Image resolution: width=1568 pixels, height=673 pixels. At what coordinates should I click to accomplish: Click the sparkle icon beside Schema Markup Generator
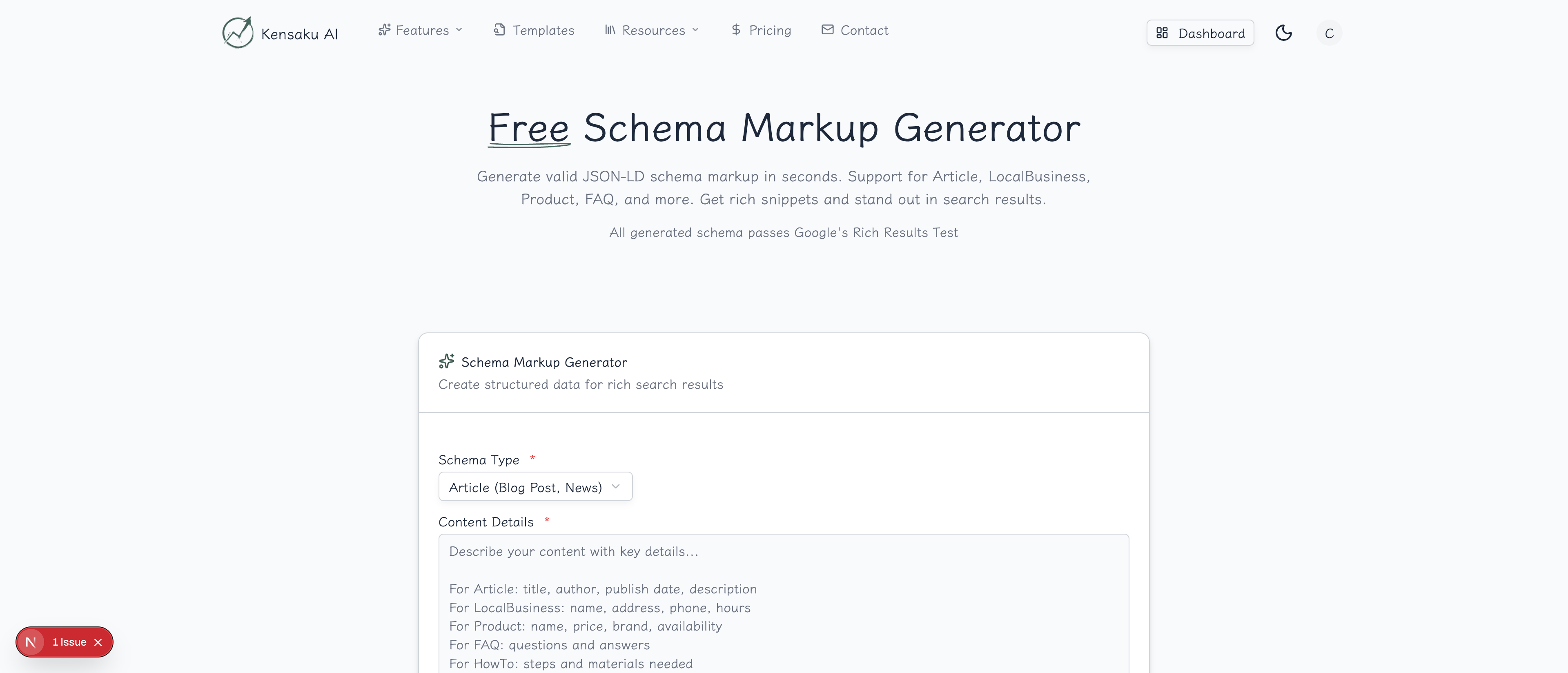(446, 361)
